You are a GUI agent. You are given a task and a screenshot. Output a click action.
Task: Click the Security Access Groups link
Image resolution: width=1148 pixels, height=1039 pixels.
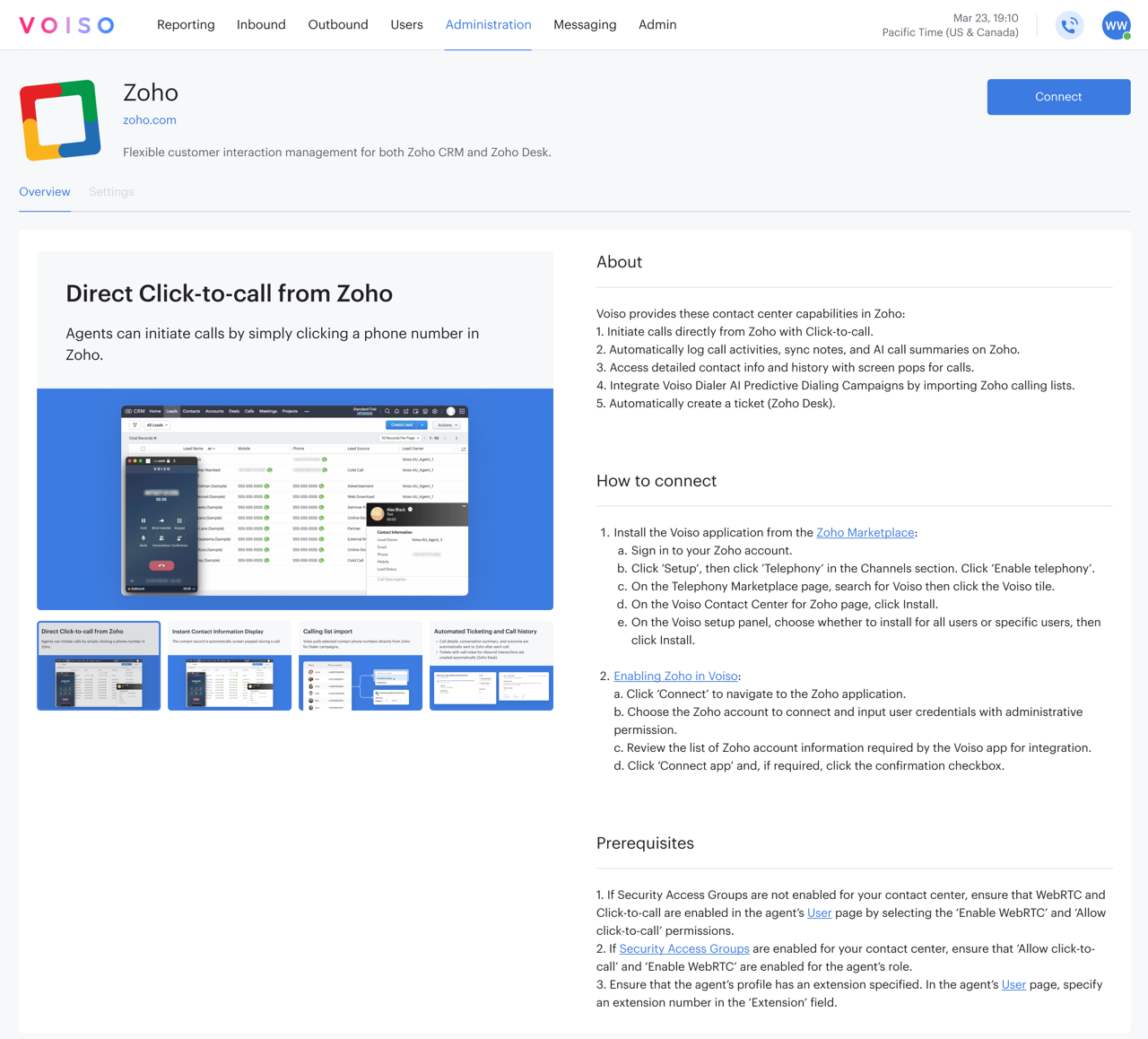pos(684,948)
